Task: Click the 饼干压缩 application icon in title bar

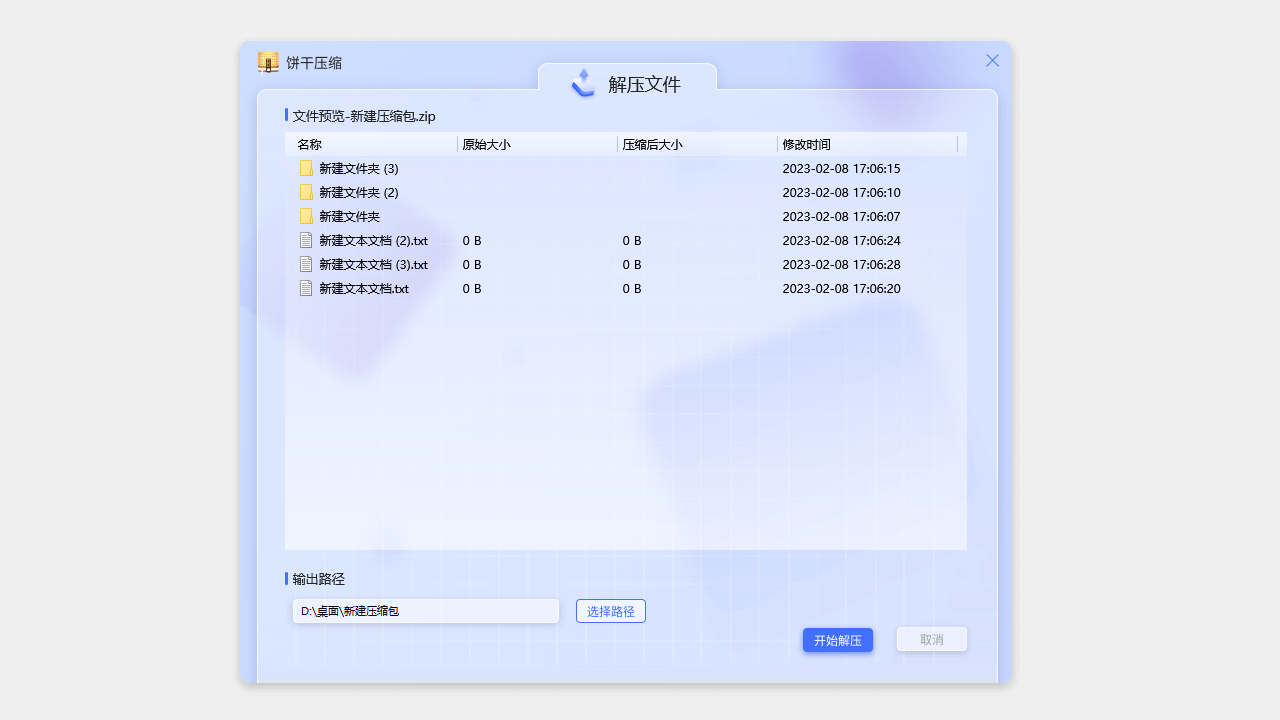Action: 267,61
